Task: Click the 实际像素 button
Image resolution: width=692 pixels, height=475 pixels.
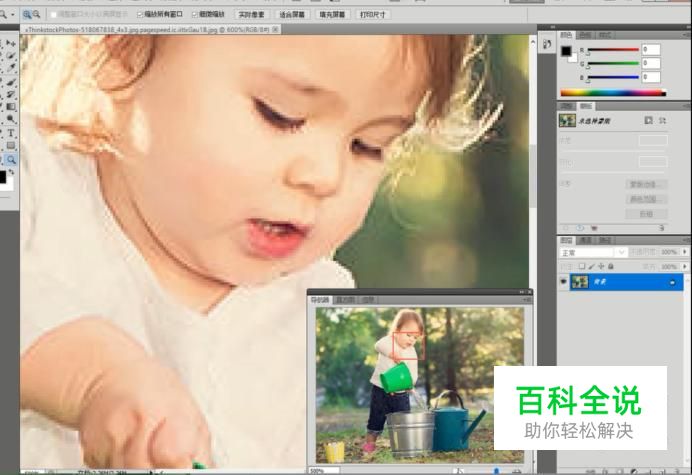Action: coord(251,15)
